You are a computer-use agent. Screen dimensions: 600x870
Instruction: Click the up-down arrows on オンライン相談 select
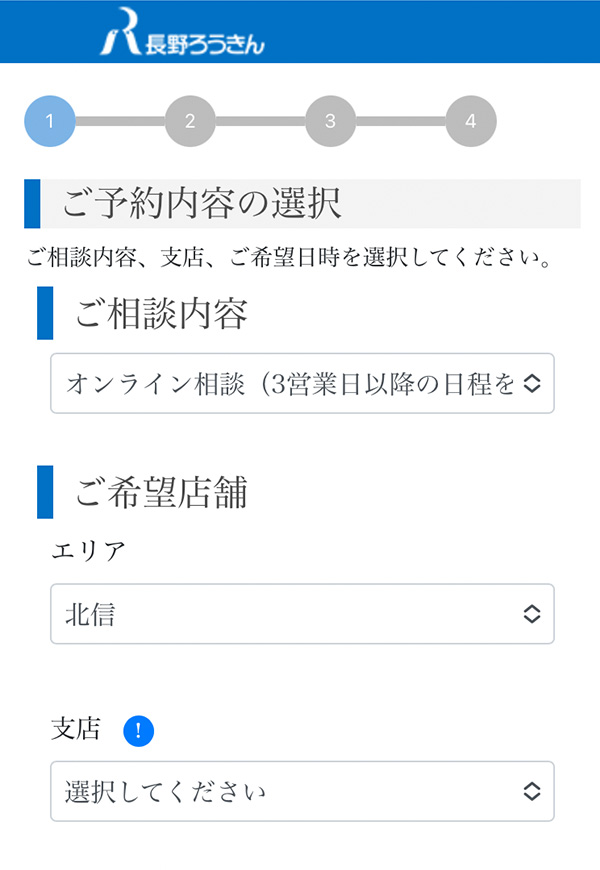[x=532, y=383]
